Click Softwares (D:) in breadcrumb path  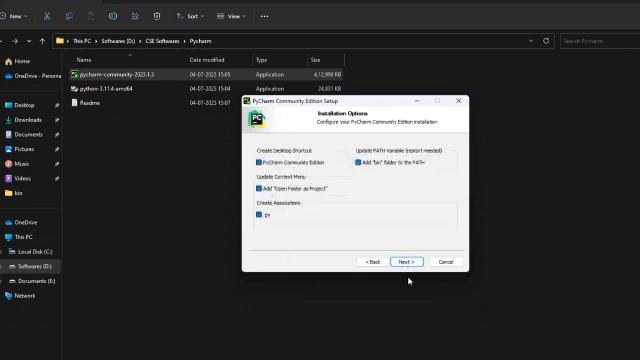(118, 41)
